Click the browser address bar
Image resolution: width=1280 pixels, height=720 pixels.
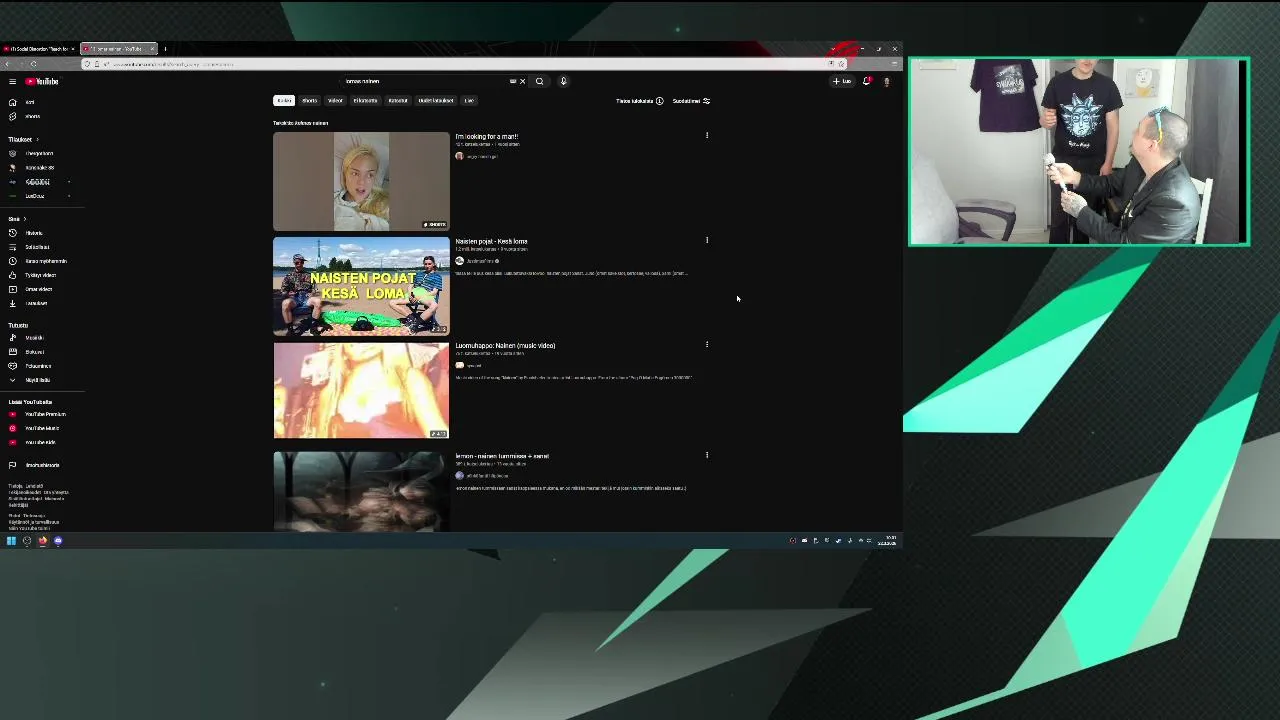tap(465, 64)
